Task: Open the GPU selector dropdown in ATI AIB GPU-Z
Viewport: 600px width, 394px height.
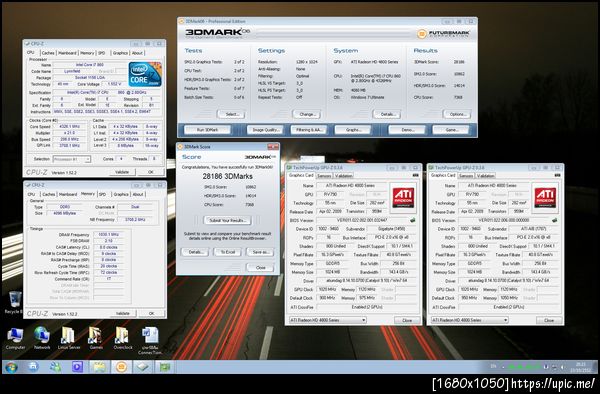Action: tap(470, 320)
